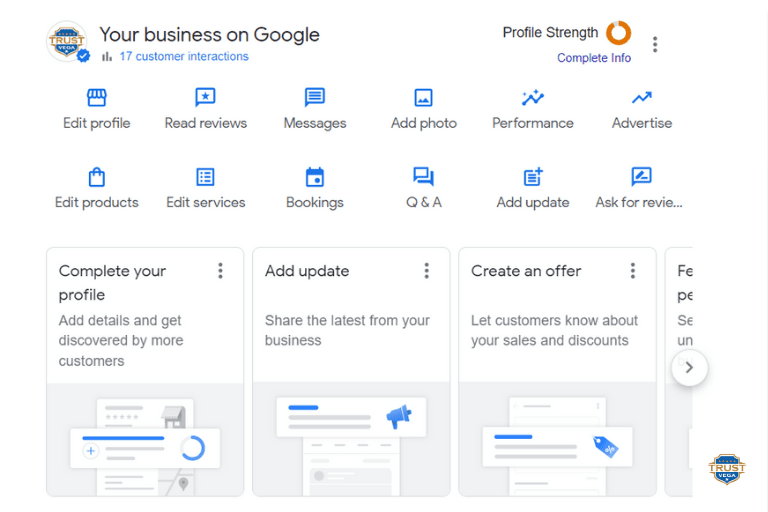Open the options menu on Add update card
The image size is (768, 512).
click(427, 271)
